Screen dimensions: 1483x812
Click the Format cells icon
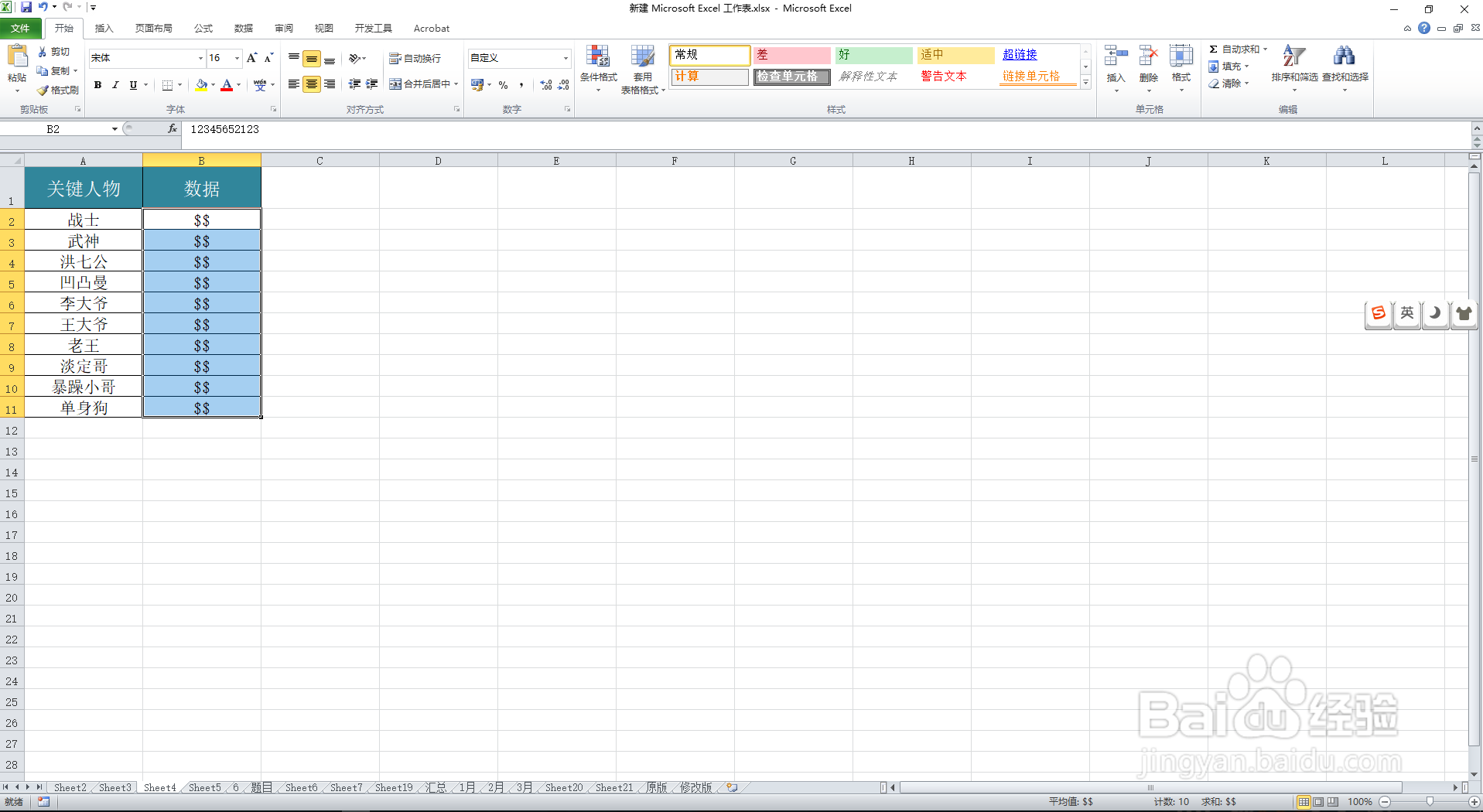point(1181,56)
